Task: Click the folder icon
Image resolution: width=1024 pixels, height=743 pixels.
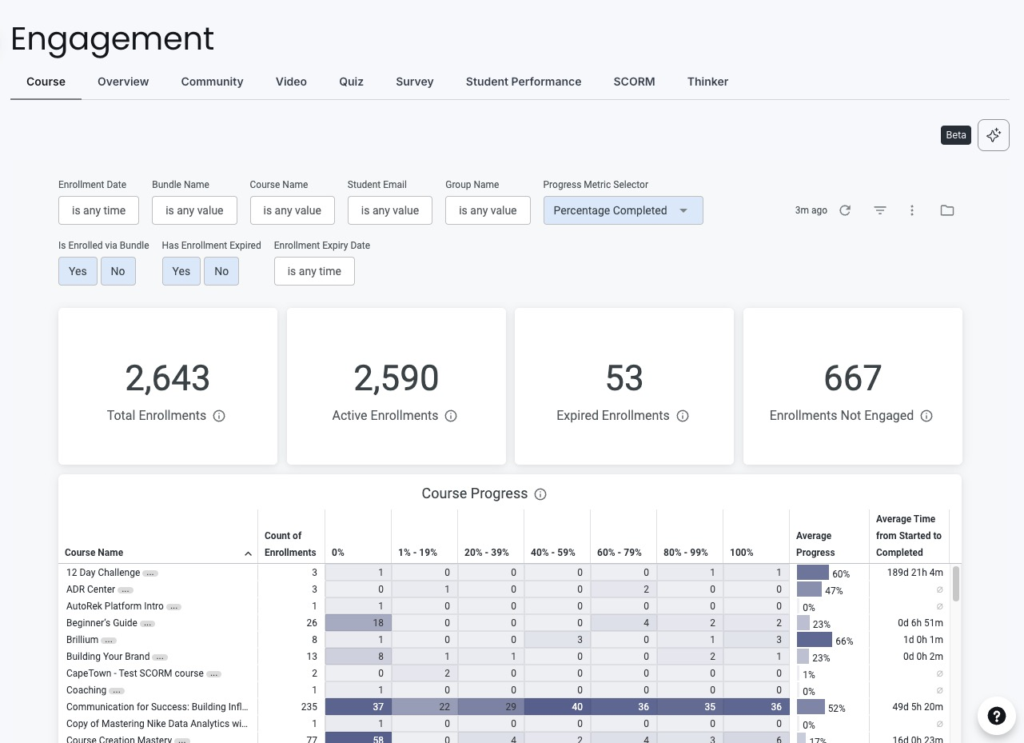Action: 947,210
